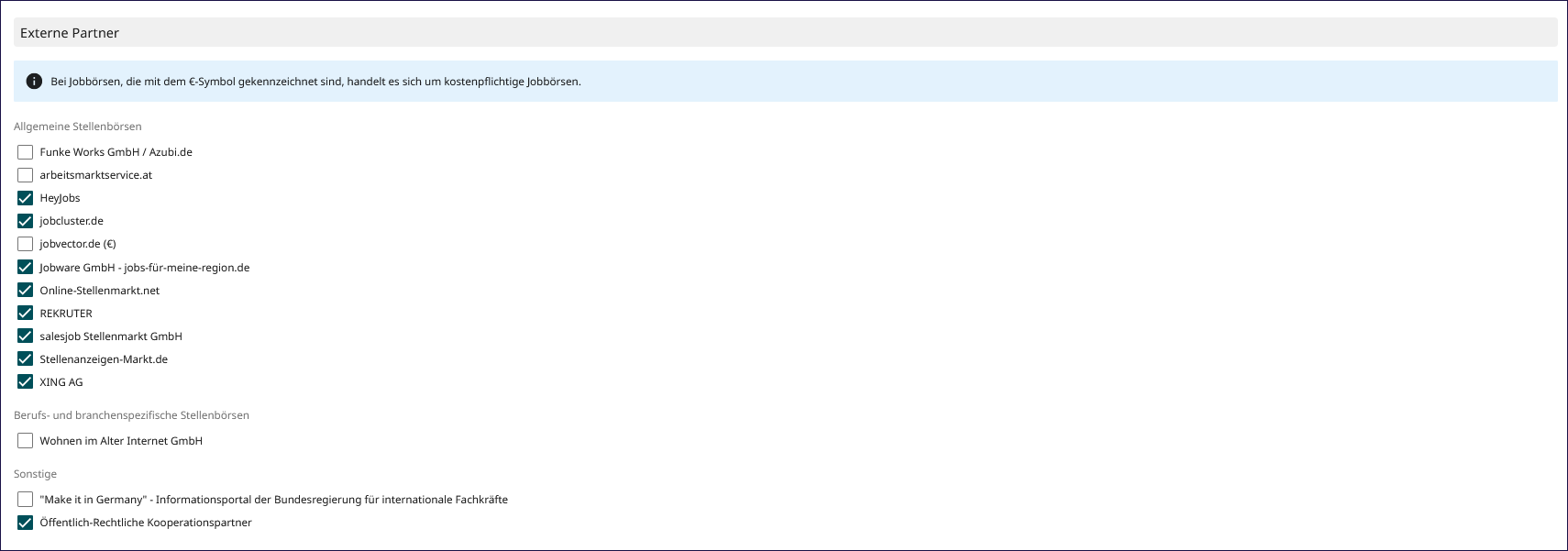Image resolution: width=1568 pixels, height=551 pixels.
Task: Uncheck the XING AG checkbox
Action: point(26,382)
